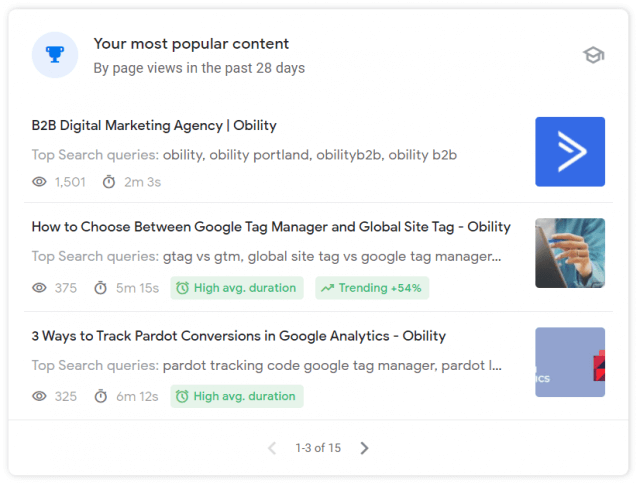The width and height of the screenshot is (640, 483).
Task: Click High avg. duration badge next to 6m 12s
Action: (237, 396)
